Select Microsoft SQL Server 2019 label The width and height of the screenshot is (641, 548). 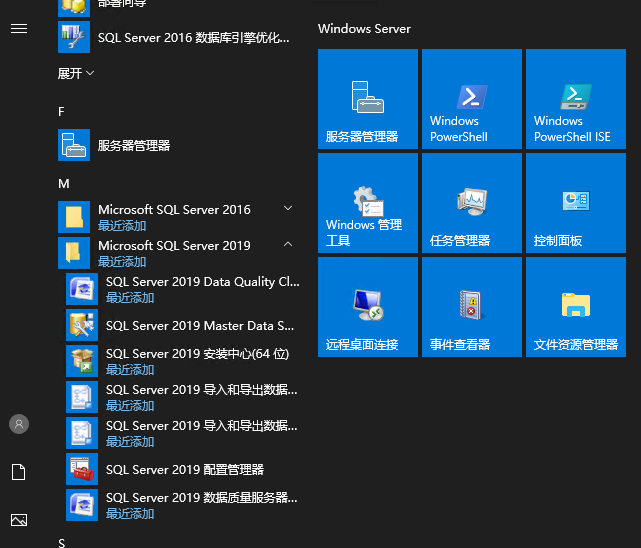click(x=174, y=246)
